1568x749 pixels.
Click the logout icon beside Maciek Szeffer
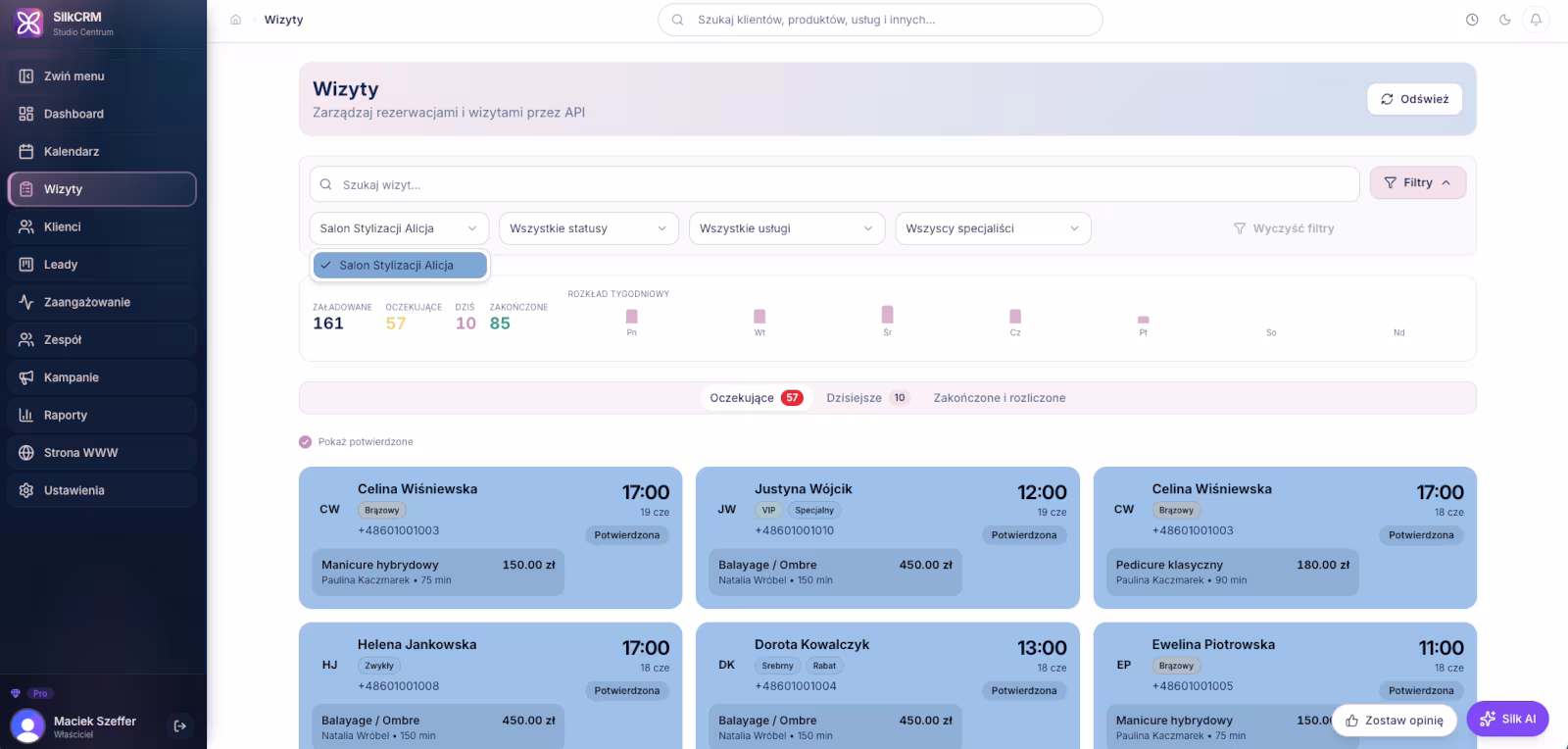(x=180, y=725)
